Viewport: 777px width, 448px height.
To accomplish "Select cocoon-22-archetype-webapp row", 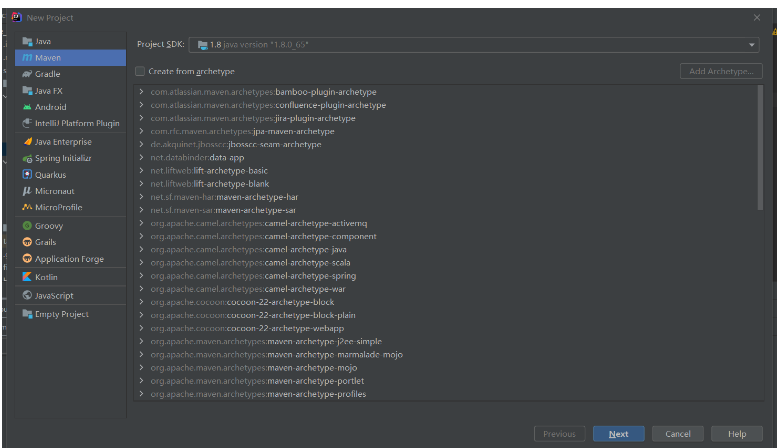I will [445, 328].
